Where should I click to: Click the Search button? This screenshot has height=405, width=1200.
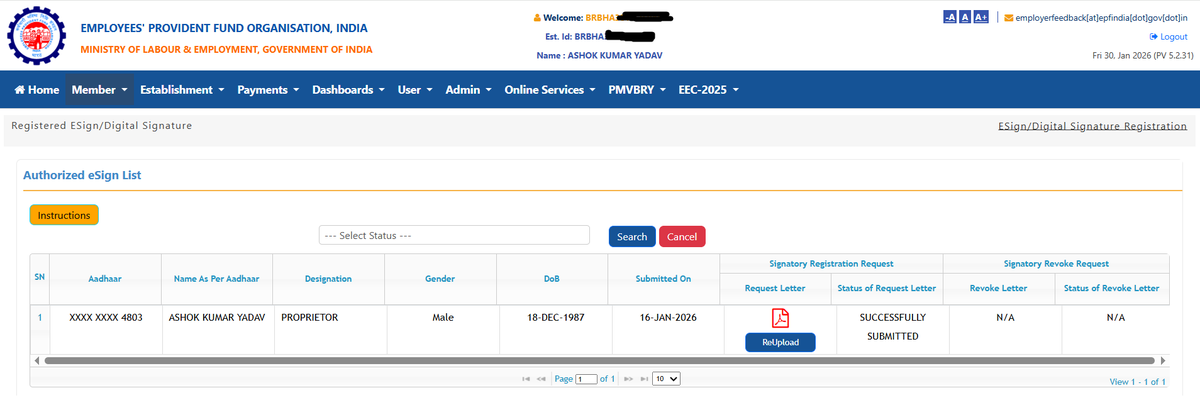coord(632,237)
